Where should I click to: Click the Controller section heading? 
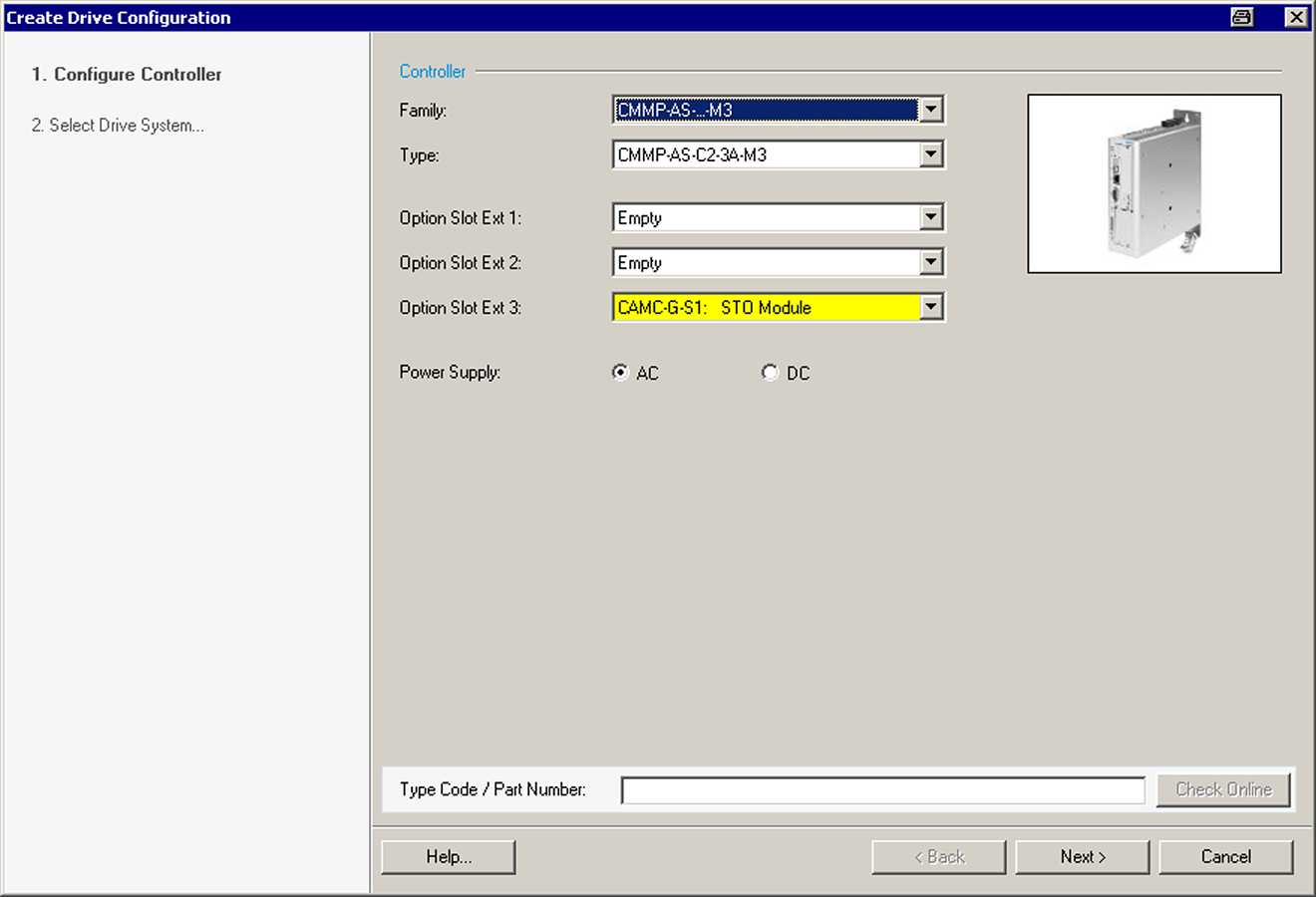(432, 71)
